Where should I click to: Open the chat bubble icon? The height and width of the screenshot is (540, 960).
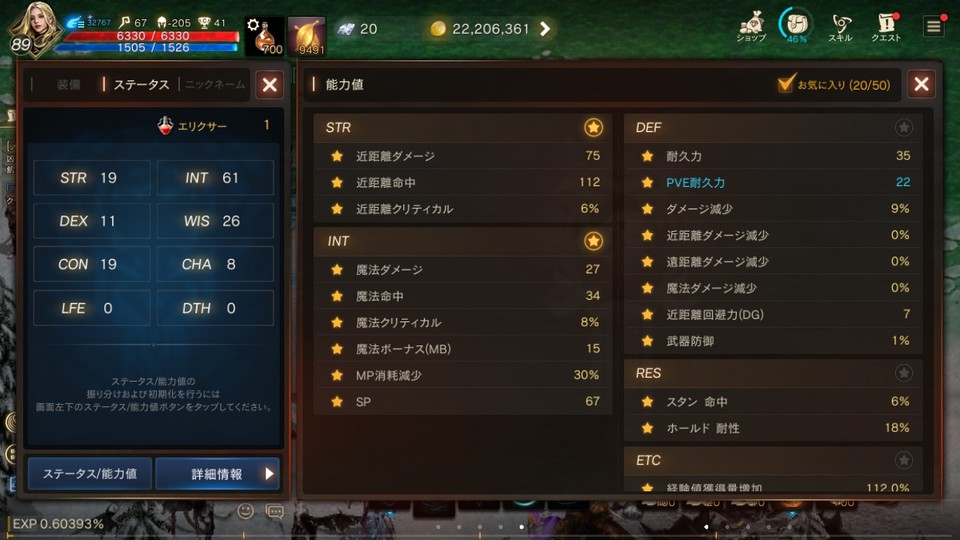coord(274,511)
